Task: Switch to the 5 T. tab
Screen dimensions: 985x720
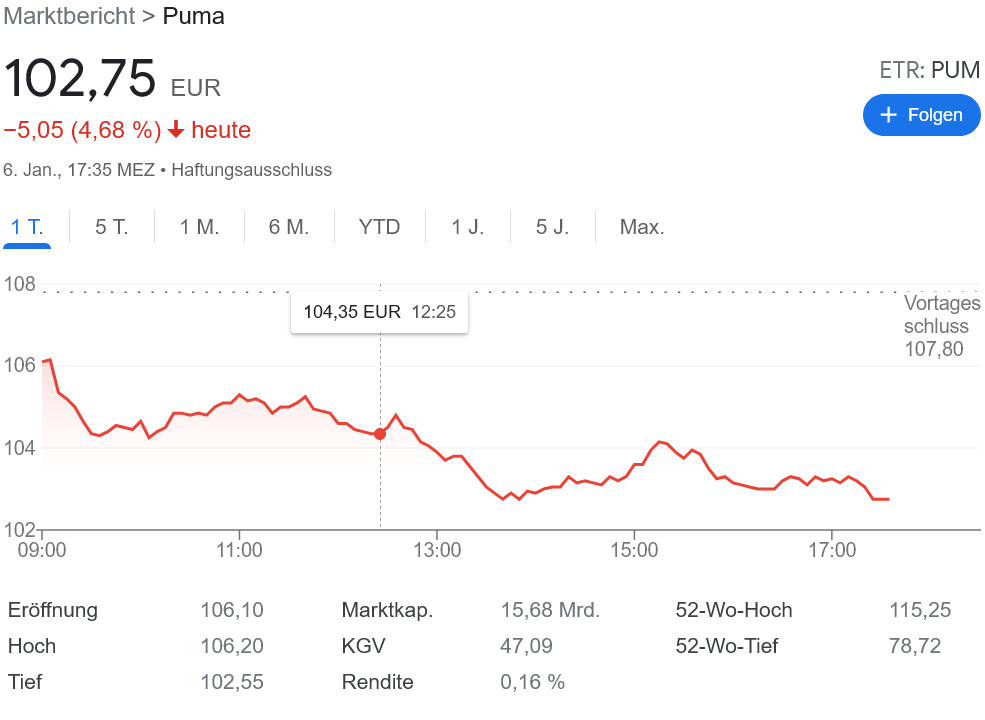Action: [112, 227]
